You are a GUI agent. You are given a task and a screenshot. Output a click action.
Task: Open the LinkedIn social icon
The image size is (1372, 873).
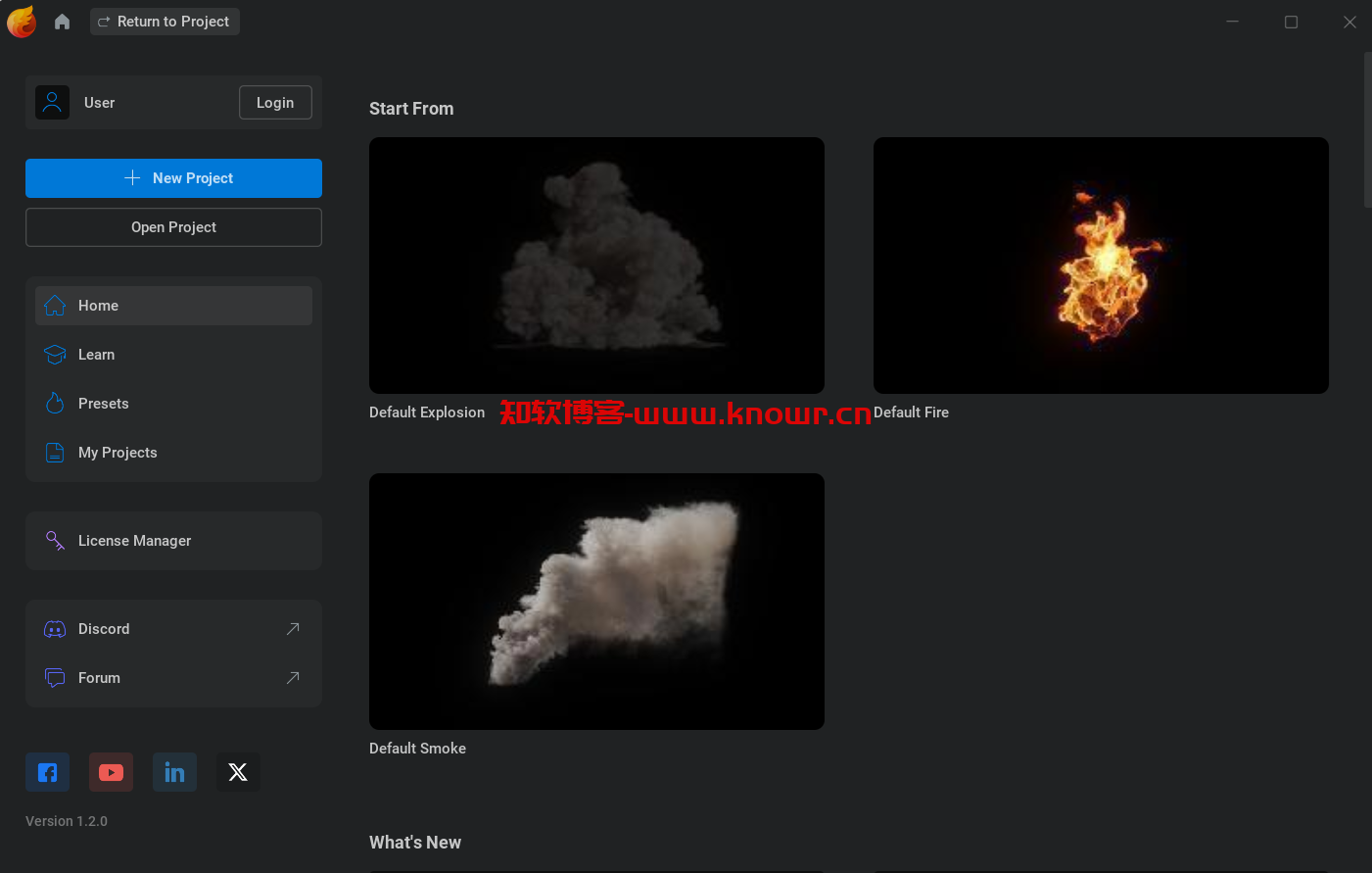click(174, 772)
